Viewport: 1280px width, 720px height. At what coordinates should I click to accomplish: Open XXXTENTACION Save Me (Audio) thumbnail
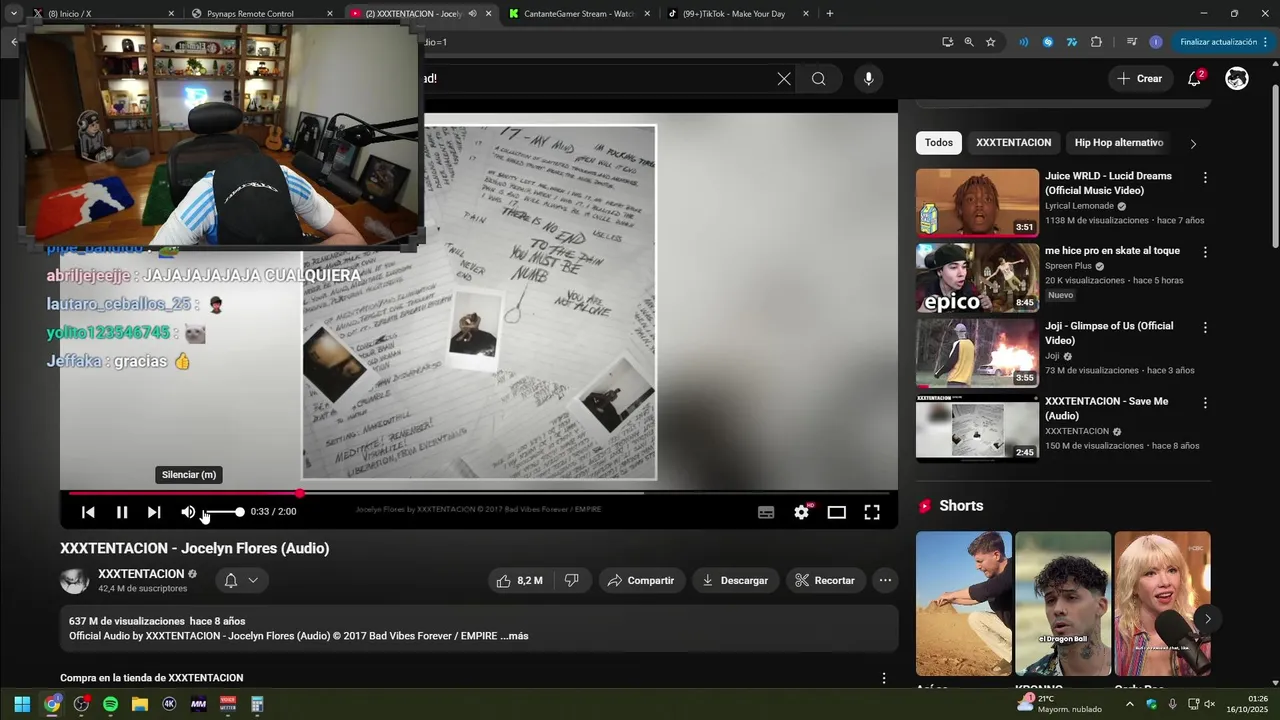point(977,427)
